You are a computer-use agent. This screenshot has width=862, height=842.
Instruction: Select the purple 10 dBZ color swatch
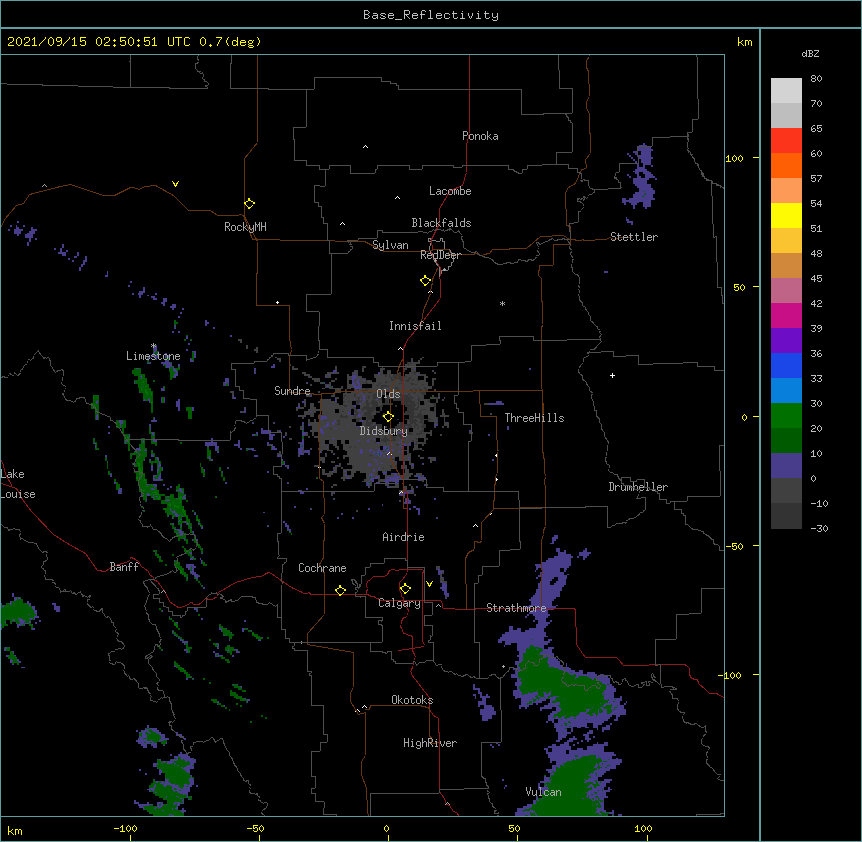click(x=786, y=466)
